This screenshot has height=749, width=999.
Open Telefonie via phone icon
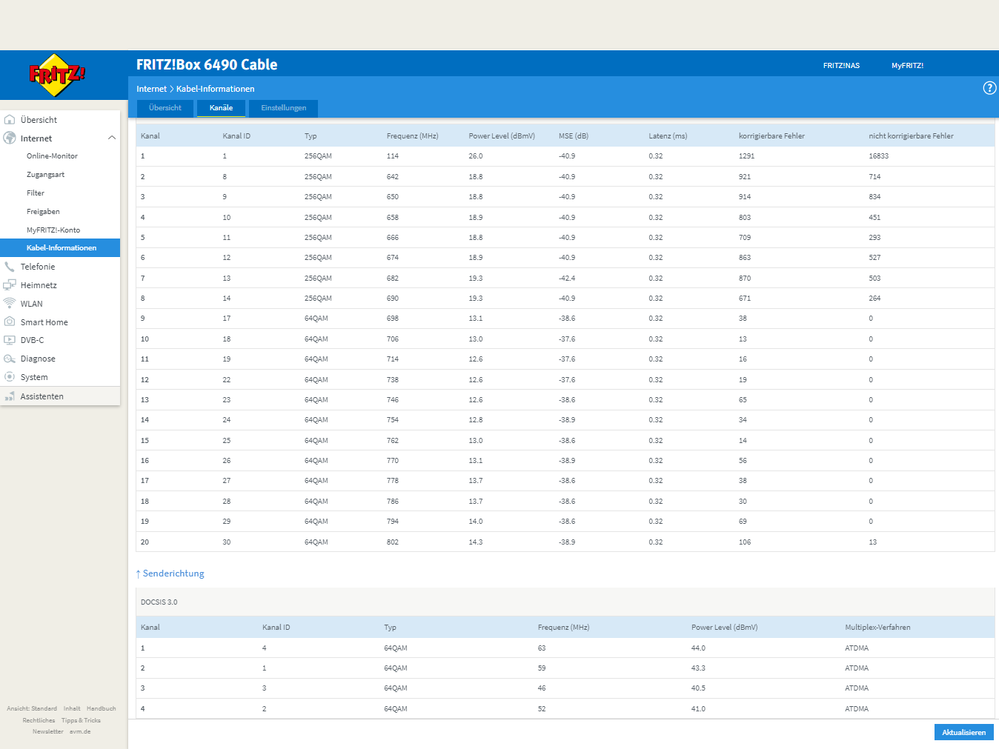(10, 267)
